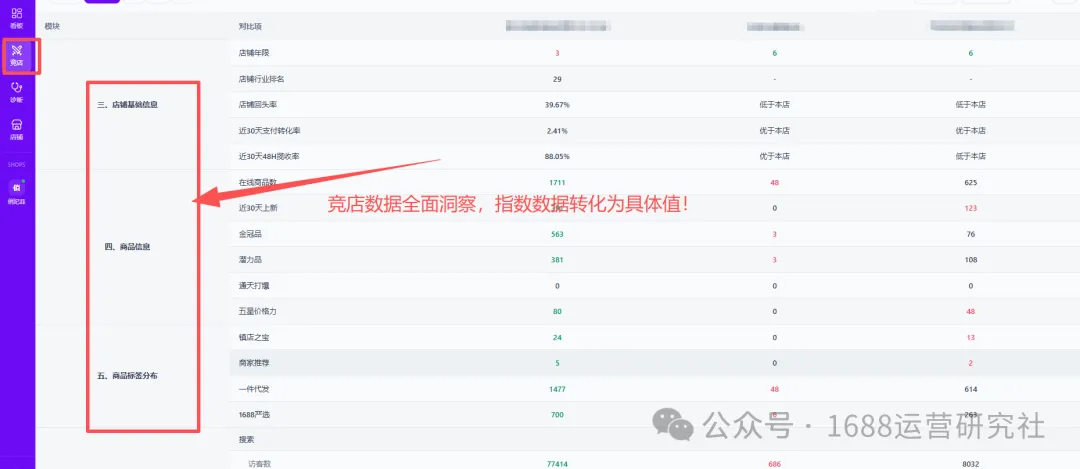Click the green 5 in 商家推荐 row
The image size is (1080, 469).
[557, 363]
